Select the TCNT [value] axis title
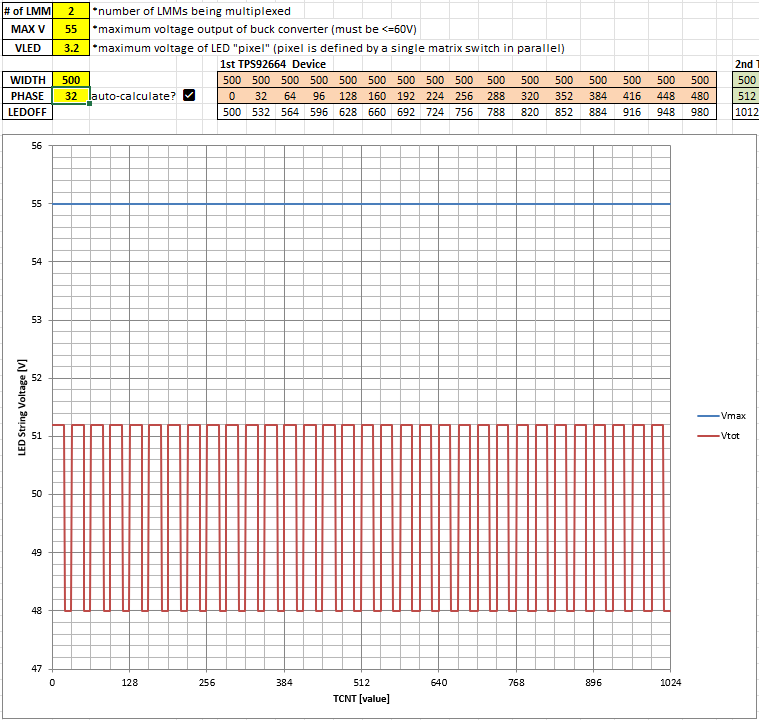 (361, 698)
